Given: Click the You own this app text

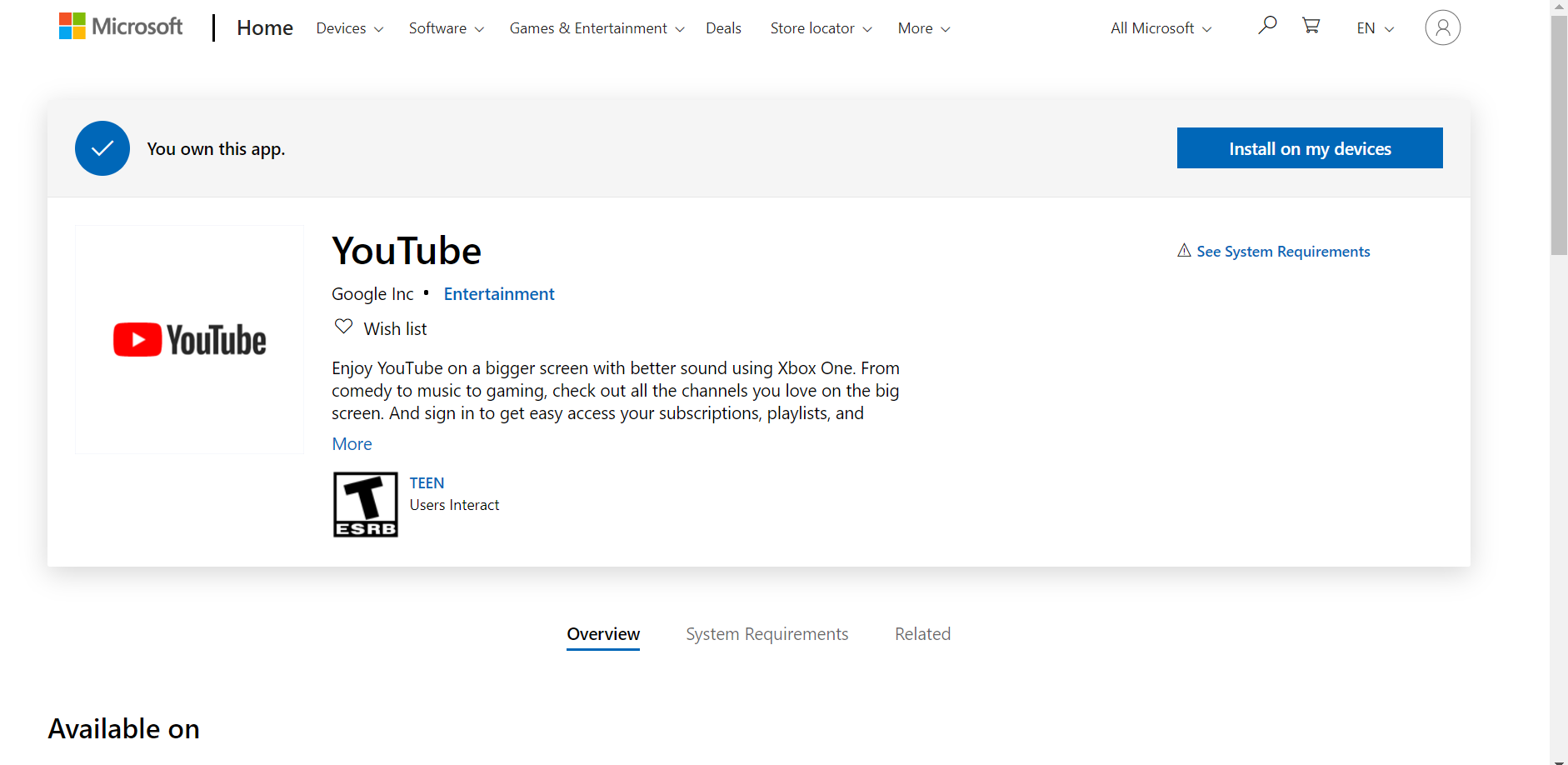Looking at the screenshot, I should click(x=216, y=149).
